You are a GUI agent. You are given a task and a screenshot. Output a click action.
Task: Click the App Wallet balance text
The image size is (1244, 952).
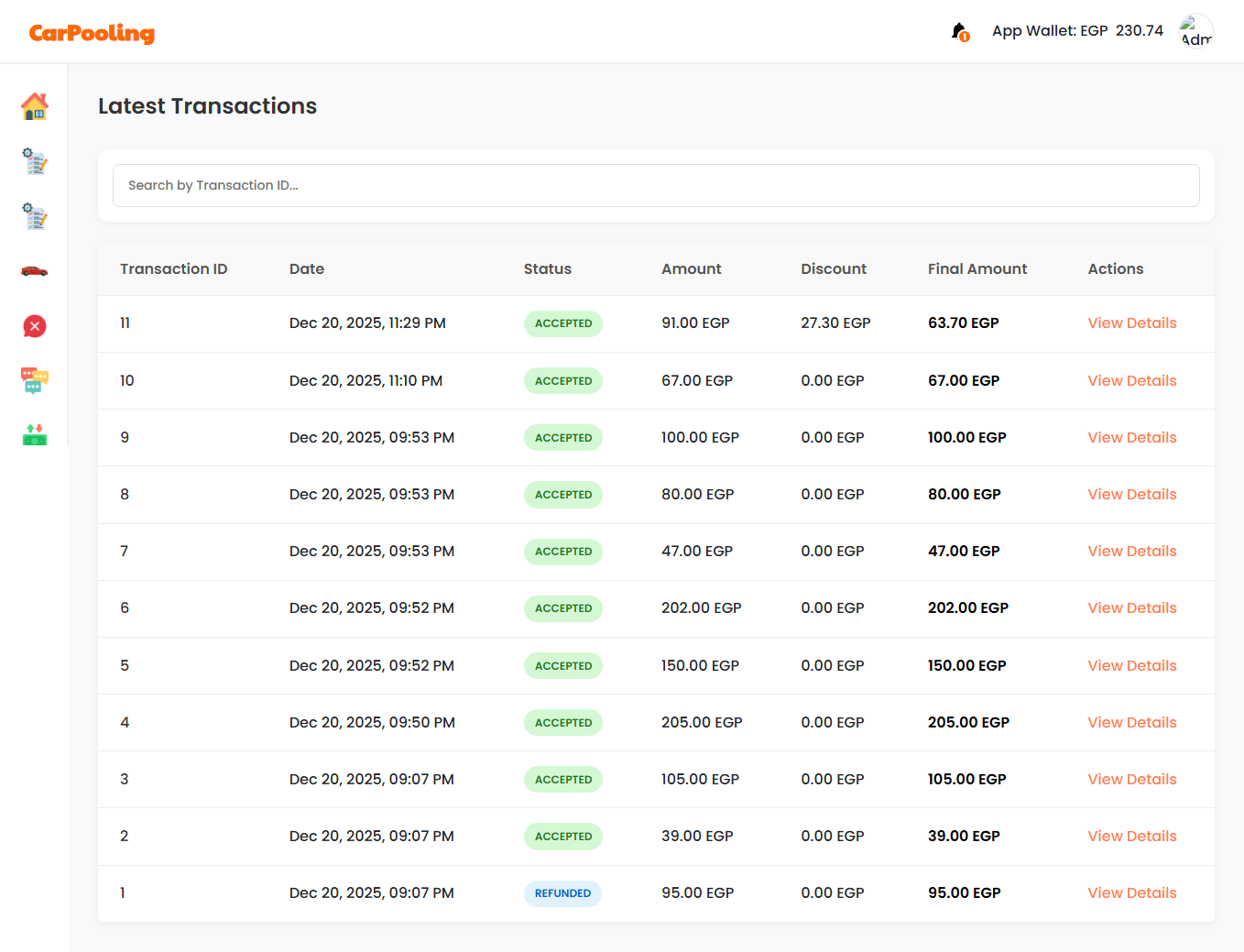pyautogui.click(x=1077, y=31)
